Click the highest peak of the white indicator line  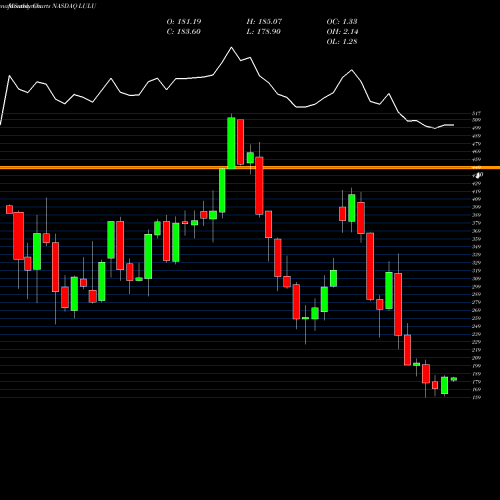[x=232, y=48]
